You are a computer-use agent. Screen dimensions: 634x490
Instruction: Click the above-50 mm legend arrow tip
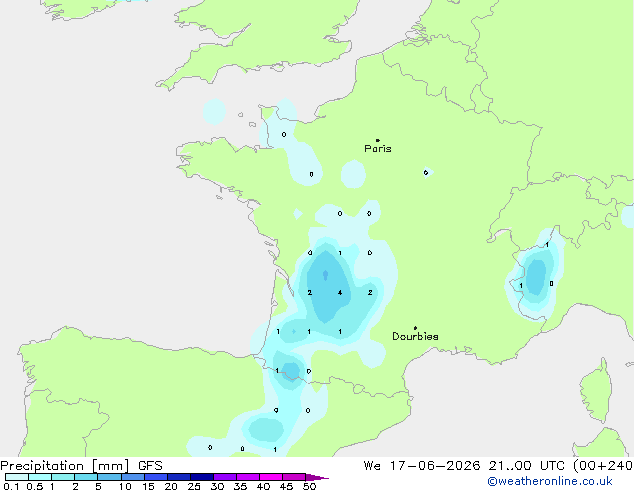(x=317, y=478)
